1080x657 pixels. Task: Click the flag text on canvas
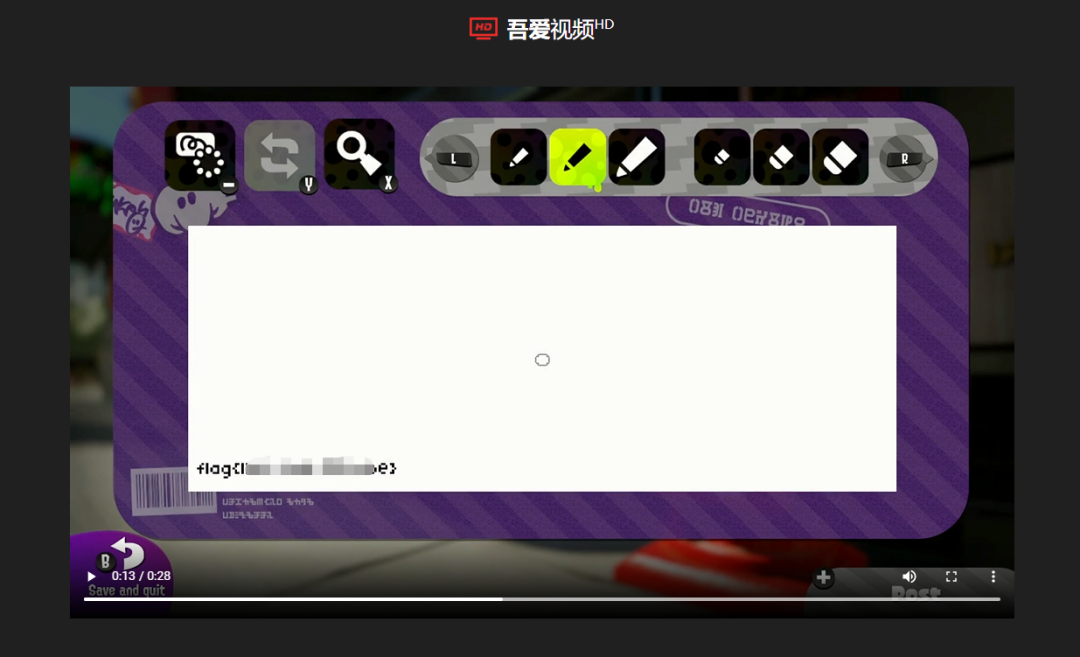click(x=297, y=468)
